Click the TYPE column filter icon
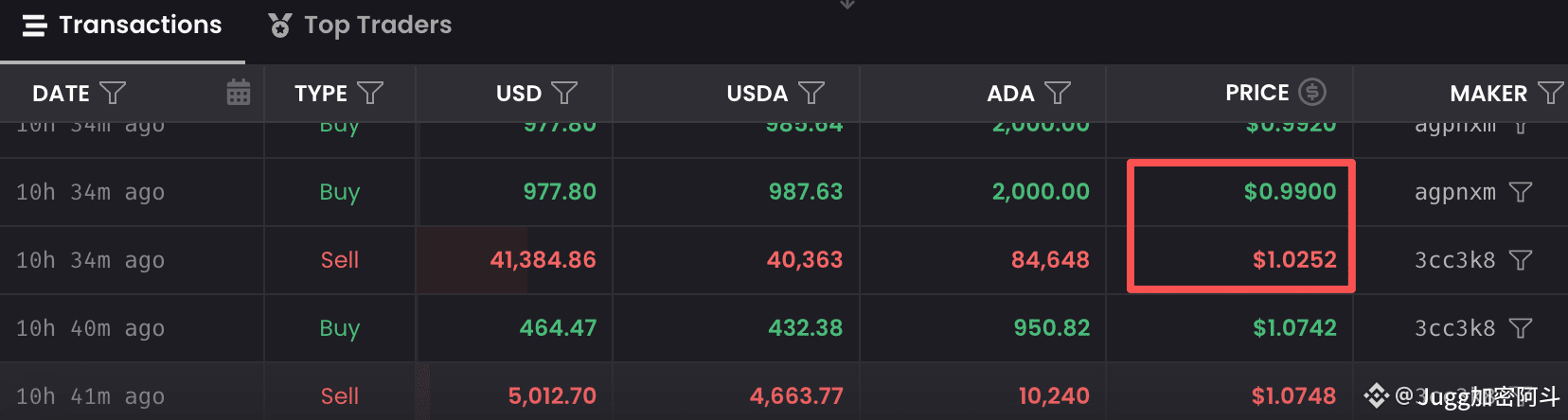The width and height of the screenshot is (1568, 420). 370,93
